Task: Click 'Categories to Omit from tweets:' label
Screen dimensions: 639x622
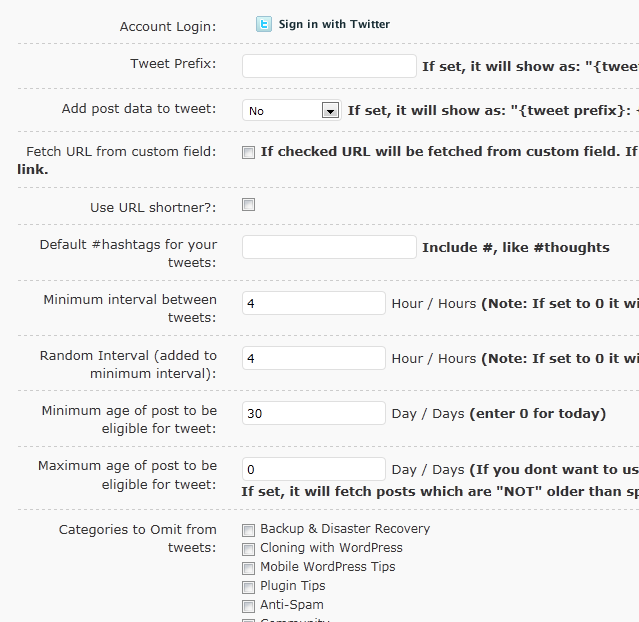Action: 138,538
